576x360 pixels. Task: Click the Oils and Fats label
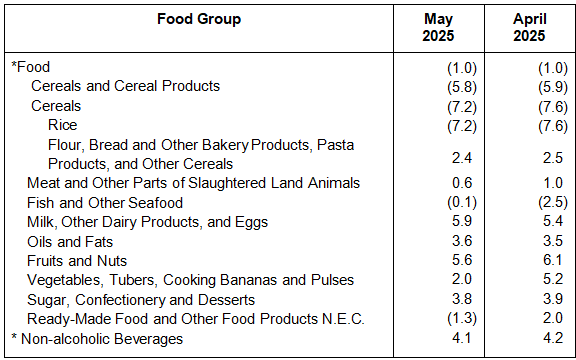tap(70, 242)
